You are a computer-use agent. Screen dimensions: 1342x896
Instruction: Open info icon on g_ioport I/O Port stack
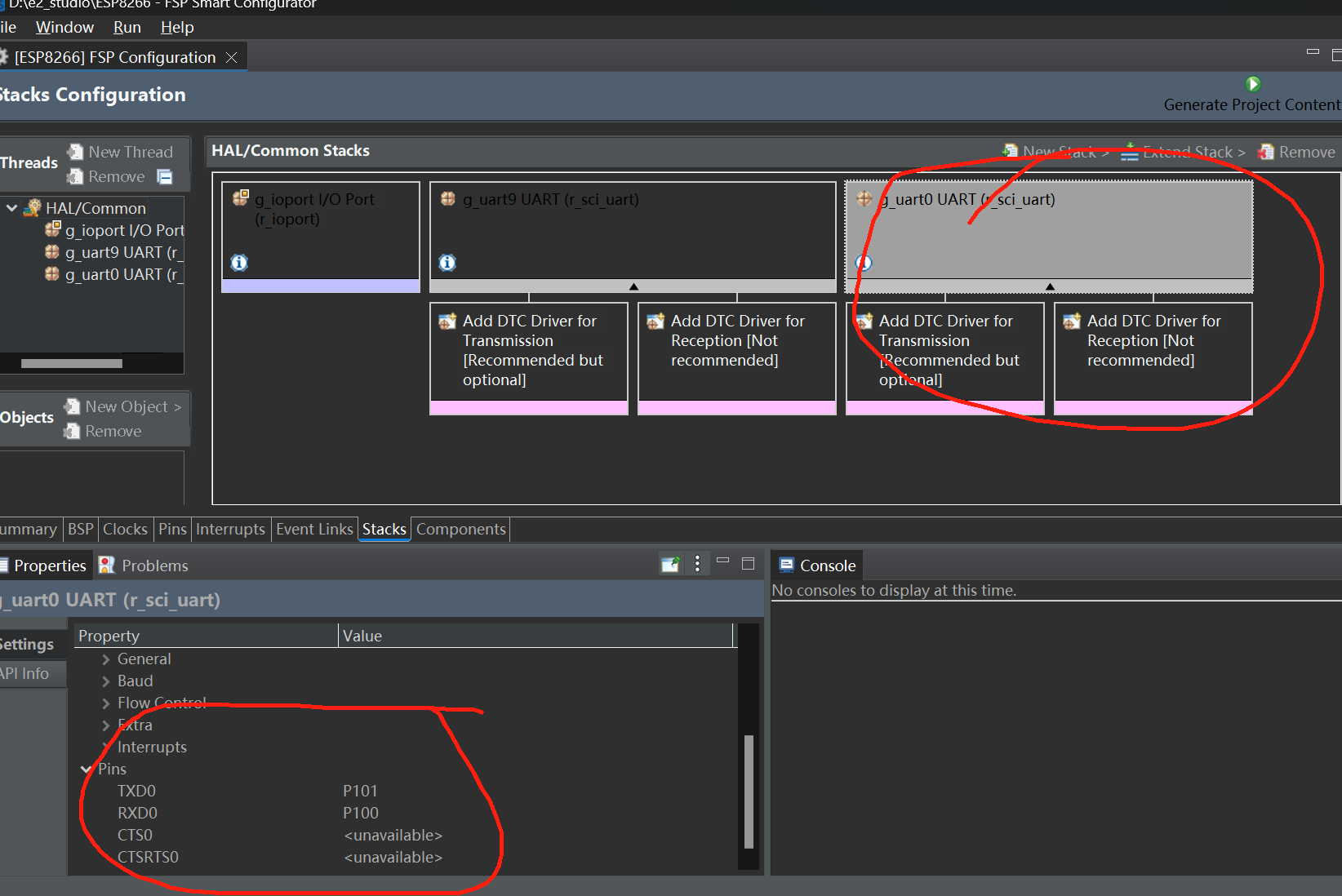tap(239, 263)
